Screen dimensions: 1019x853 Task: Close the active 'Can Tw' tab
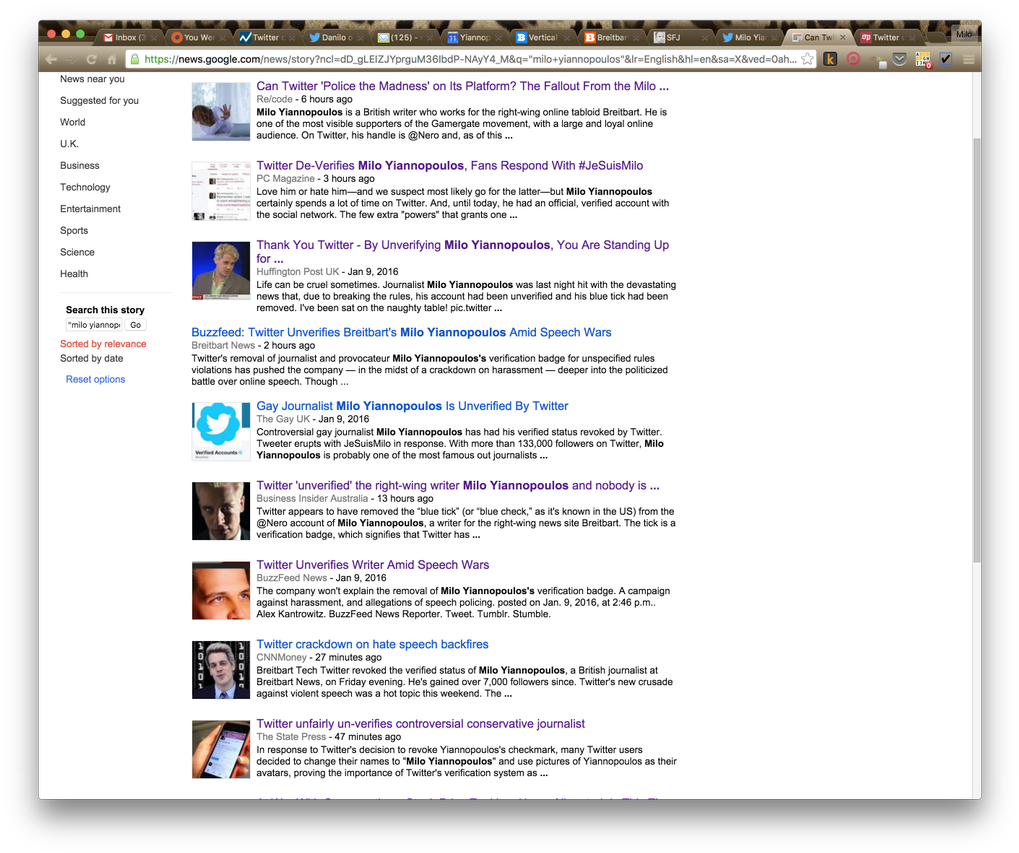[x=842, y=38]
